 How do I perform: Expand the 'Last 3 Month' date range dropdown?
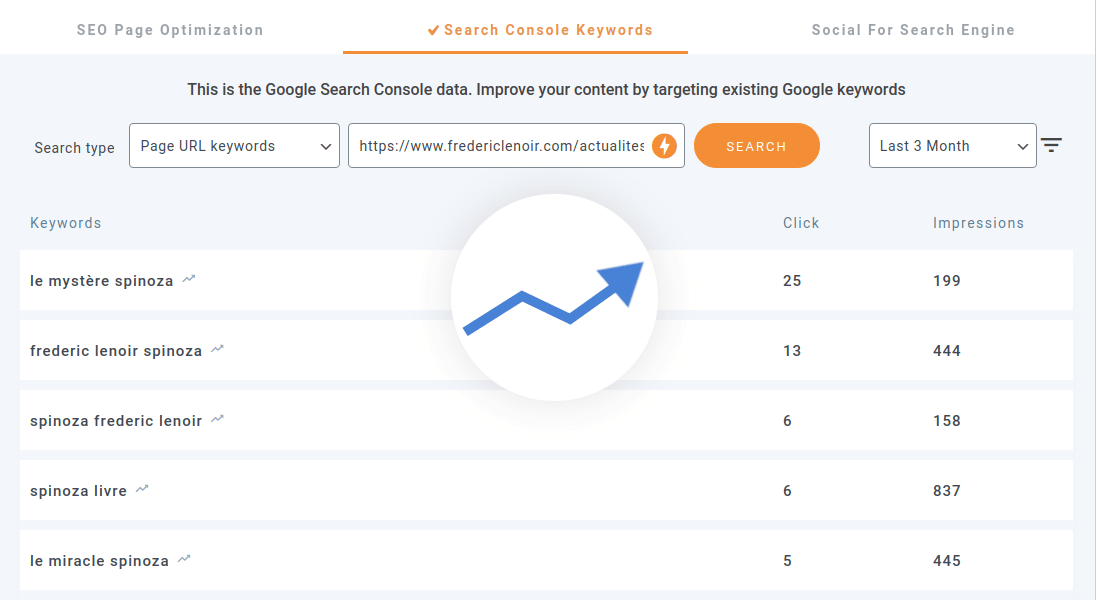pos(952,146)
